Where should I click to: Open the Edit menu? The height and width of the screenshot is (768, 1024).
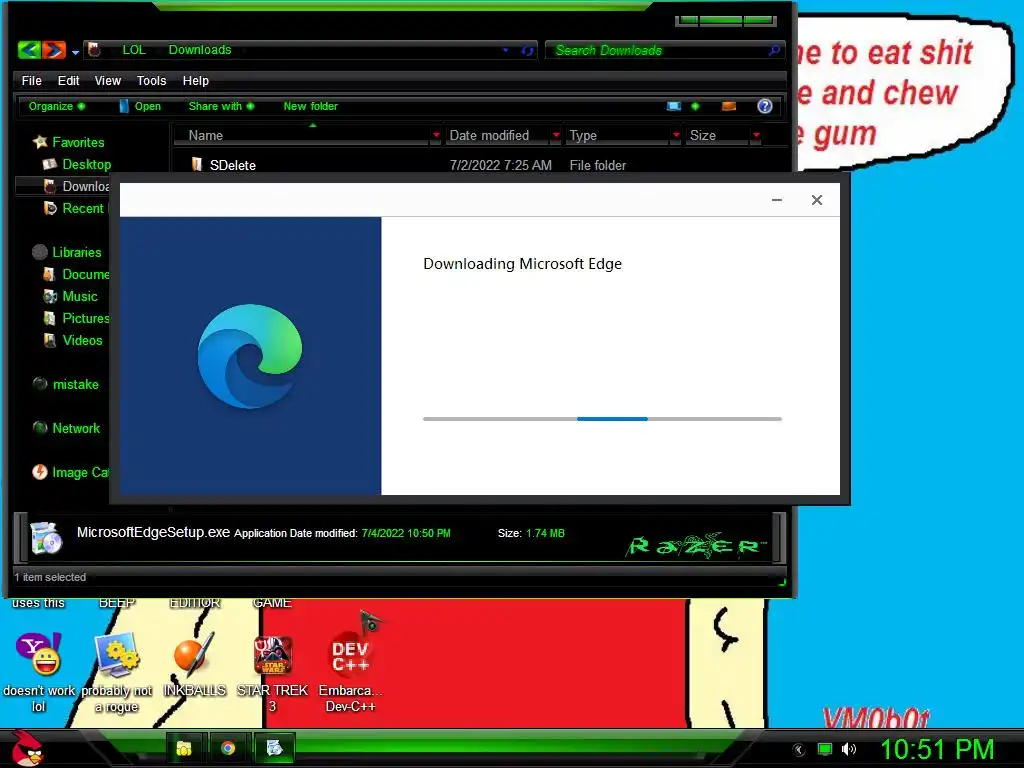coord(68,80)
